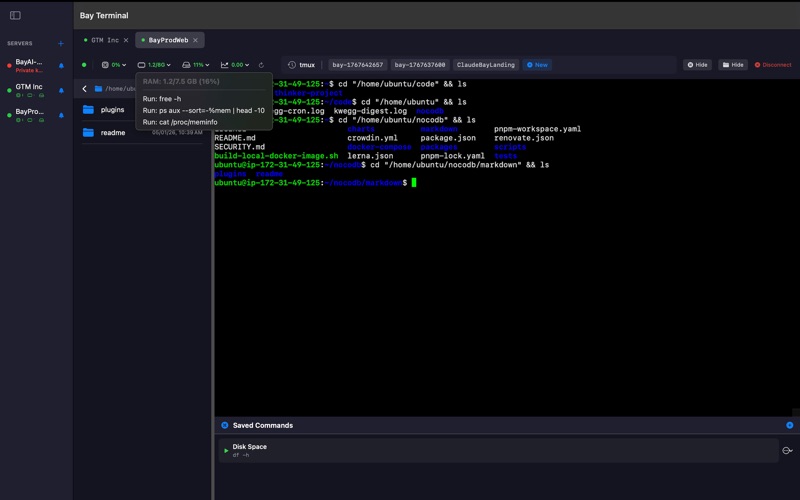Click the /home/ub path folder icon
This screenshot has width=800, height=500.
pyautogui.click(x=98, y=89)
